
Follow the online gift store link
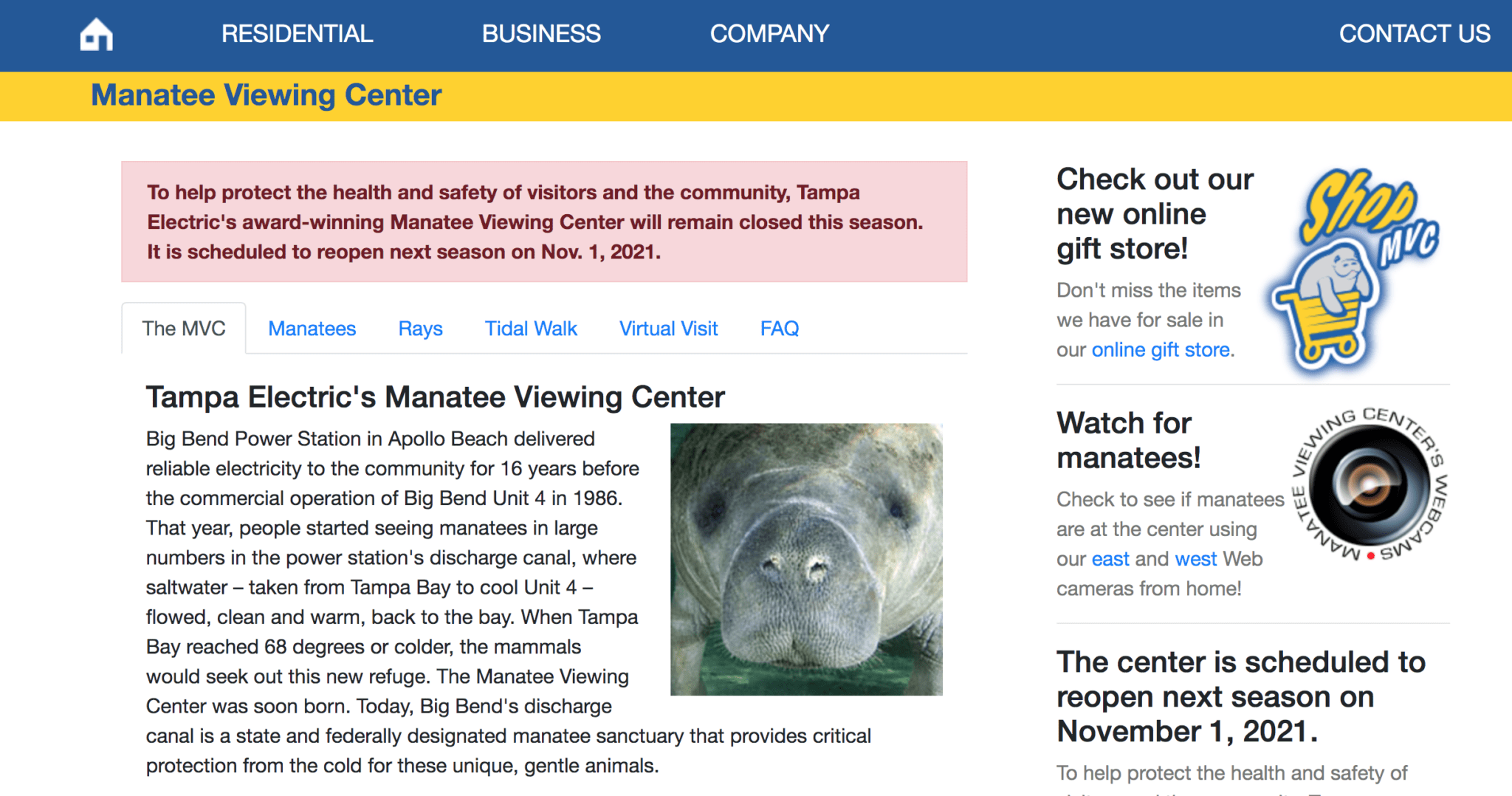(x=1161, y=350)
